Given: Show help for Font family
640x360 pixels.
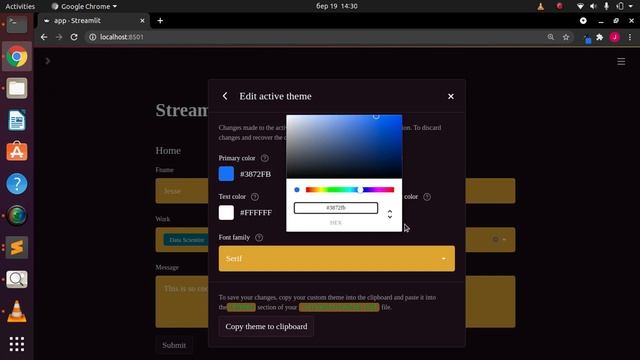Looking at the screenshot, I should point(259,238).
